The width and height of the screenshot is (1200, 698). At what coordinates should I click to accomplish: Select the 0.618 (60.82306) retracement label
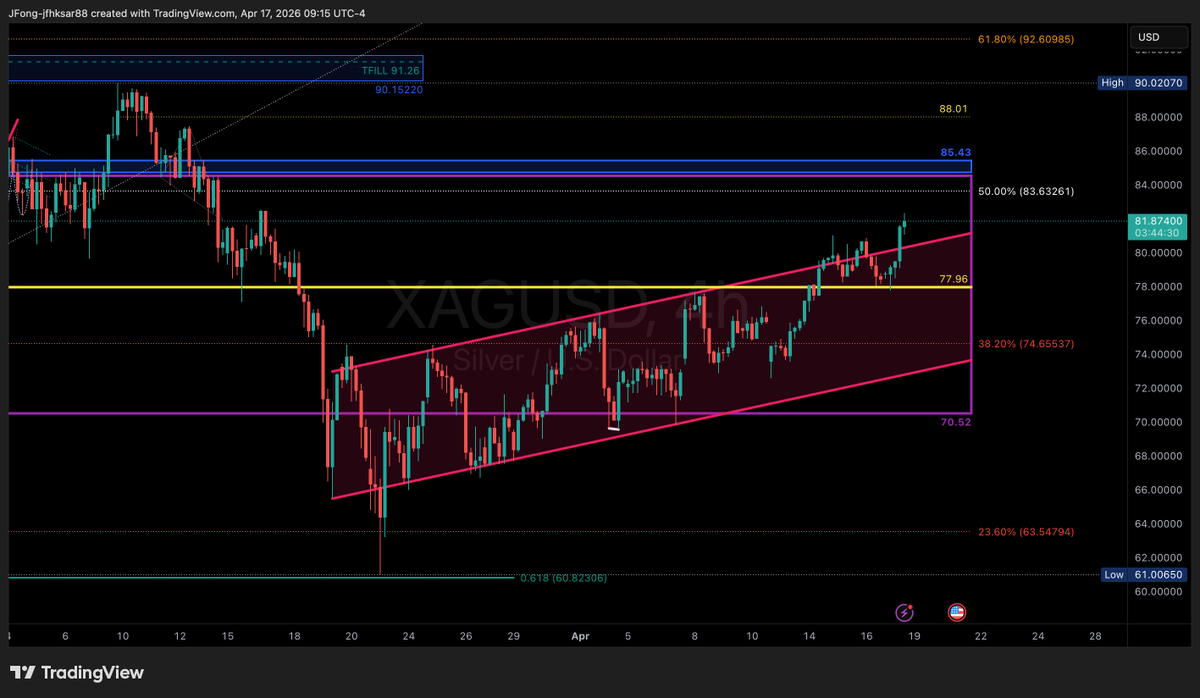[x=563, y=578]
